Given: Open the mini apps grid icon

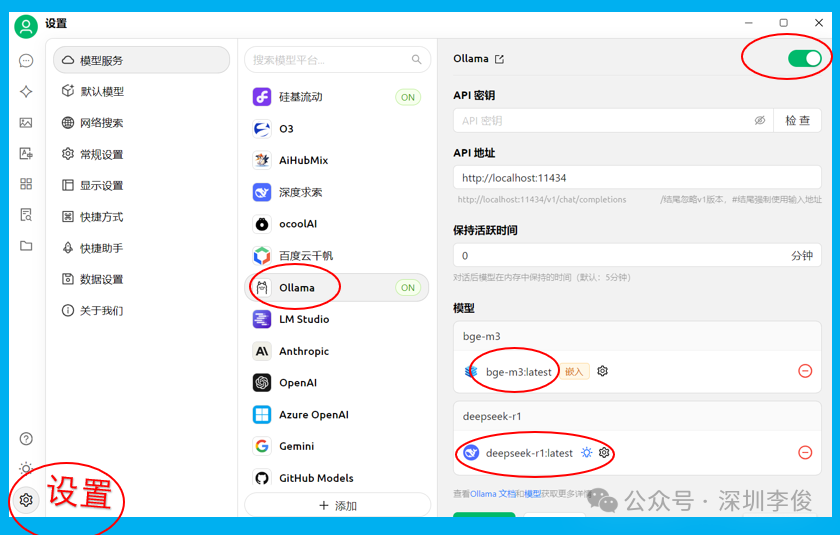Looking at the screenshot, I should click(26, 184).
